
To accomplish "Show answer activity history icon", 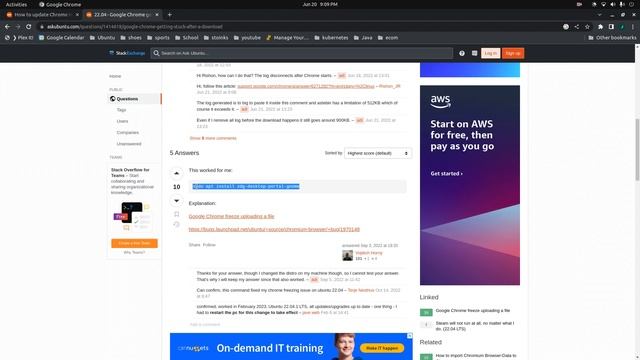I will click(176, 224).
